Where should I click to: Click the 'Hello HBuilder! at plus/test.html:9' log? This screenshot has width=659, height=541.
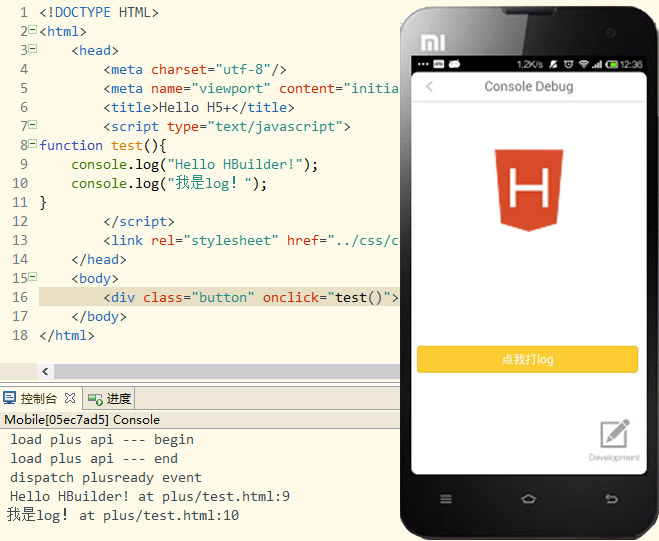coord(150,497)
